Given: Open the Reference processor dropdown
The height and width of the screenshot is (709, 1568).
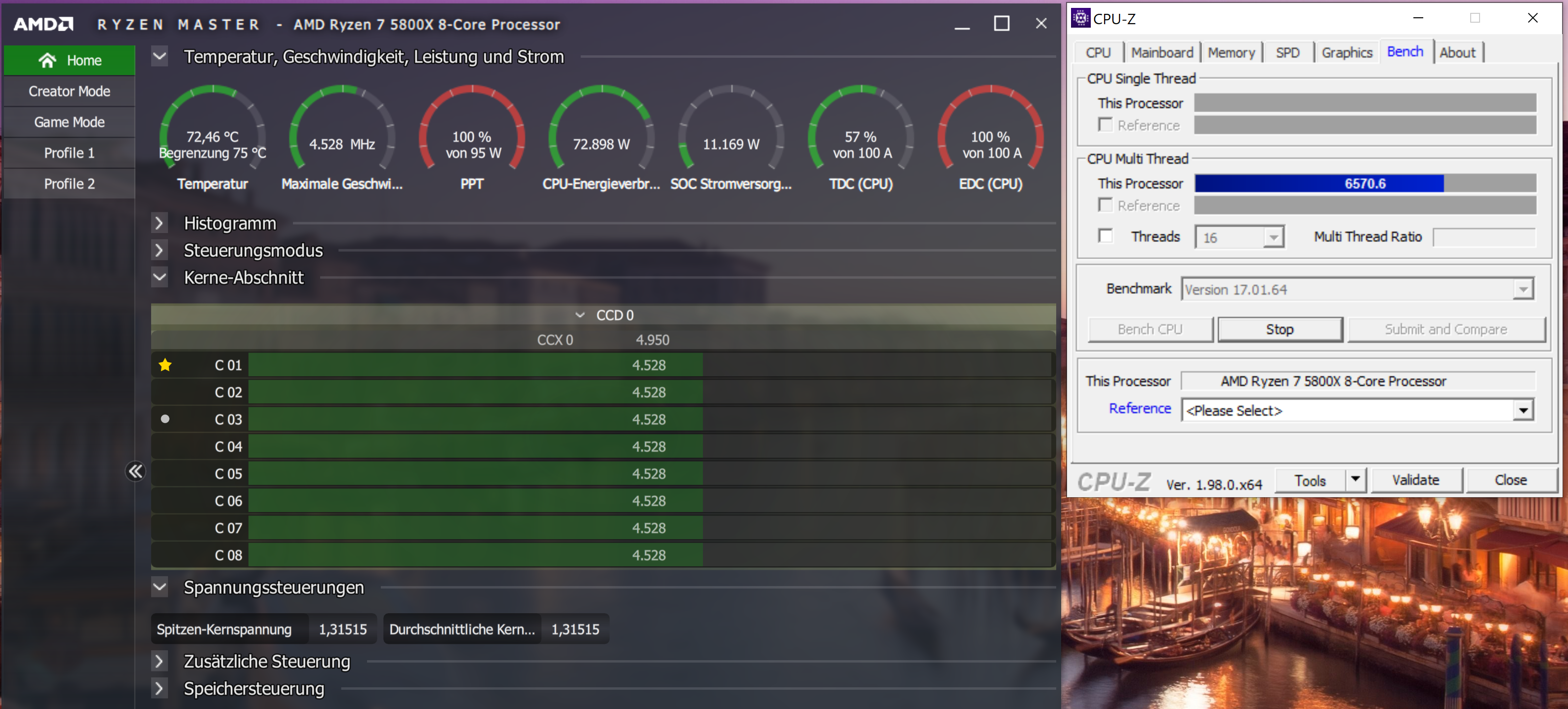Looking at the screenshot, I should point(1523,411).
